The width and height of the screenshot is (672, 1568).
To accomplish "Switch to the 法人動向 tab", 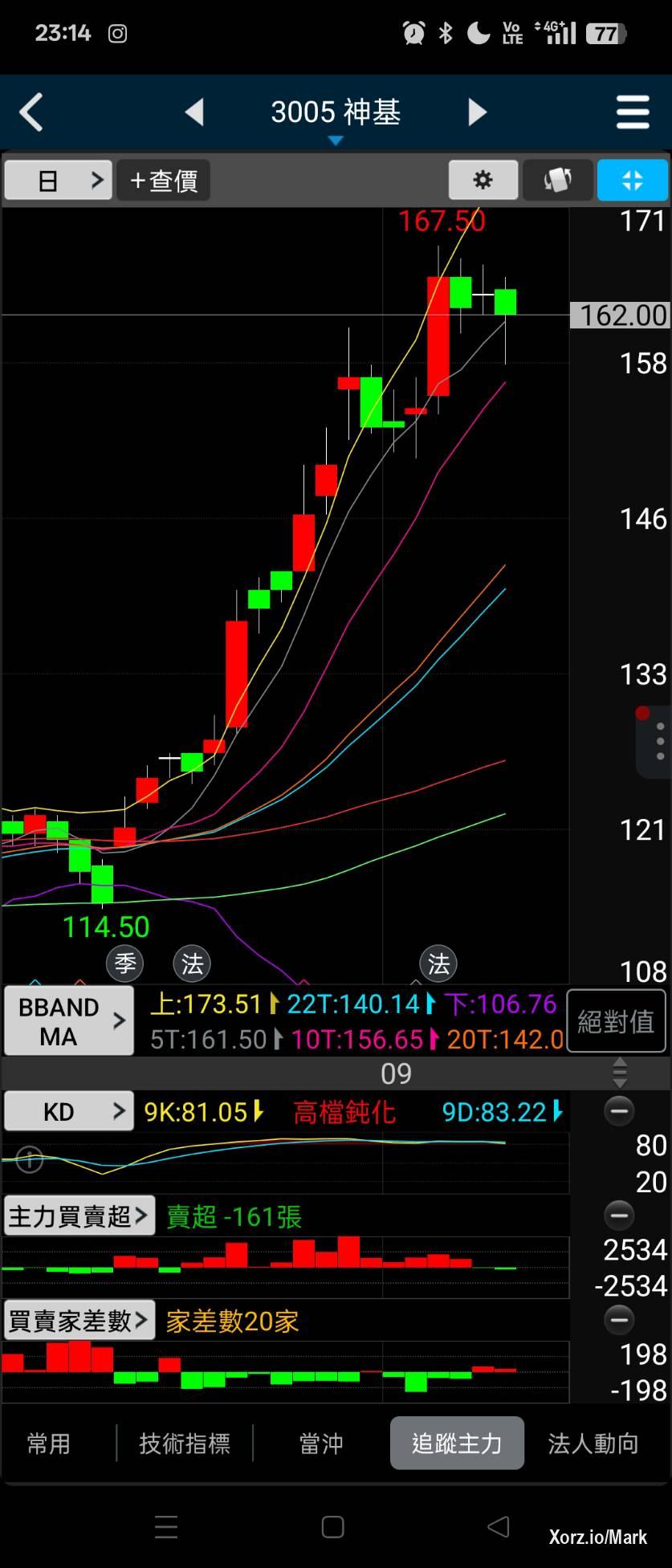I will coord(593,1444).
